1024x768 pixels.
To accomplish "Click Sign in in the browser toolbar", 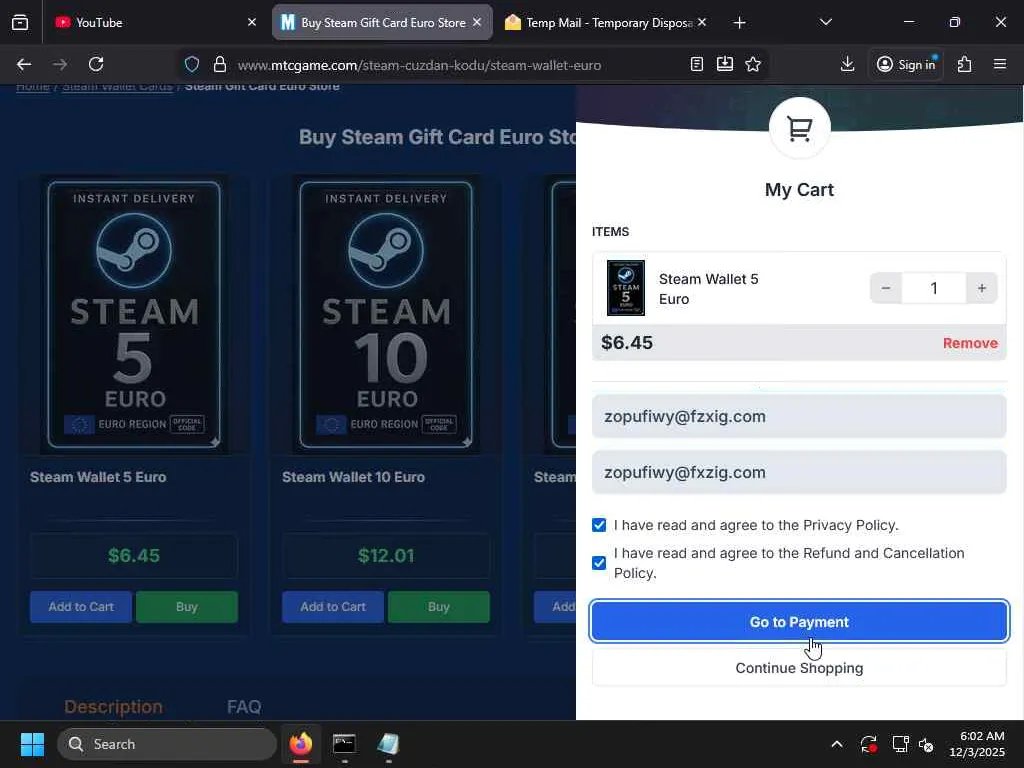I will coord(906,64).
